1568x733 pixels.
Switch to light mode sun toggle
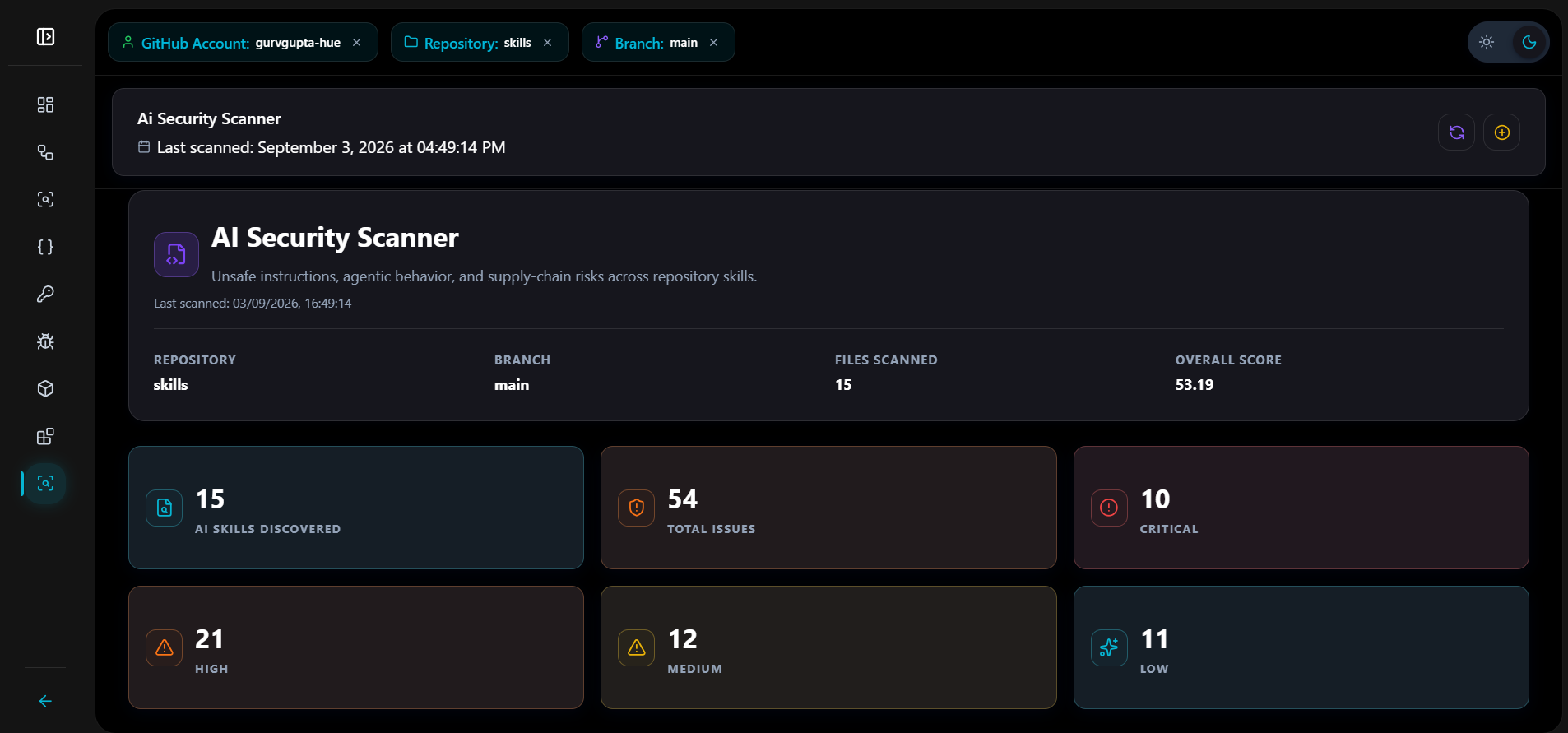(1487, 42)
